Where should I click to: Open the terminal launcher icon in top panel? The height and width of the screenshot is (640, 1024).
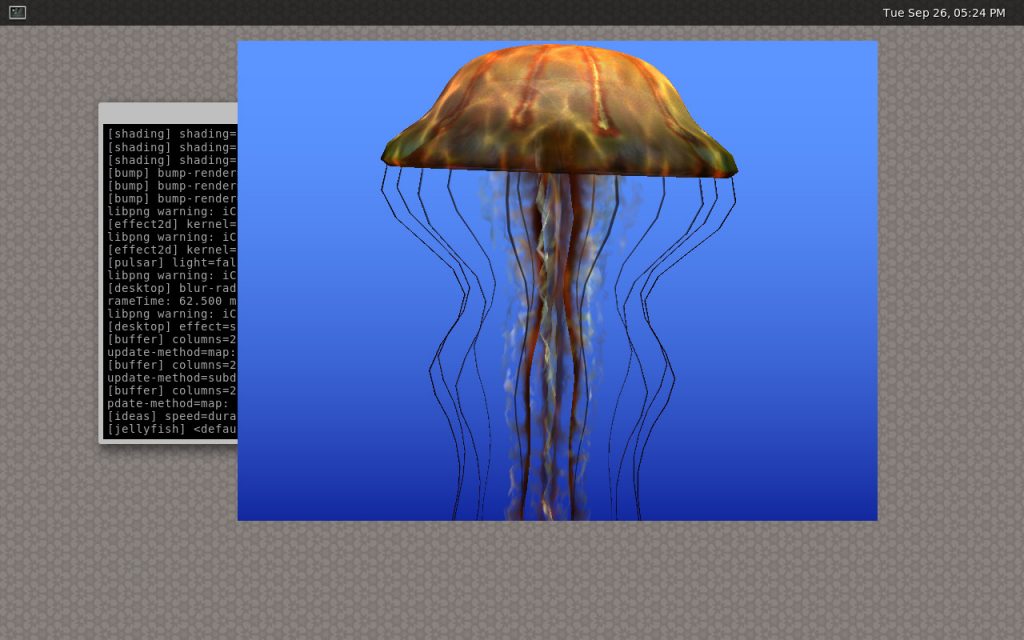point(18,12)
